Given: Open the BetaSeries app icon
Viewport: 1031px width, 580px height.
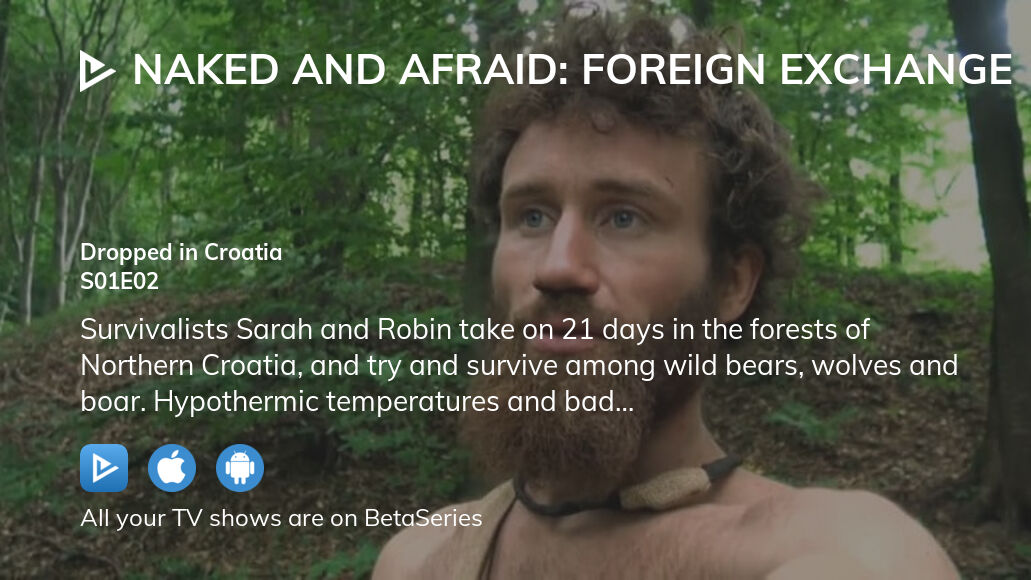Looking at the screenshot, I should (104, 468).
